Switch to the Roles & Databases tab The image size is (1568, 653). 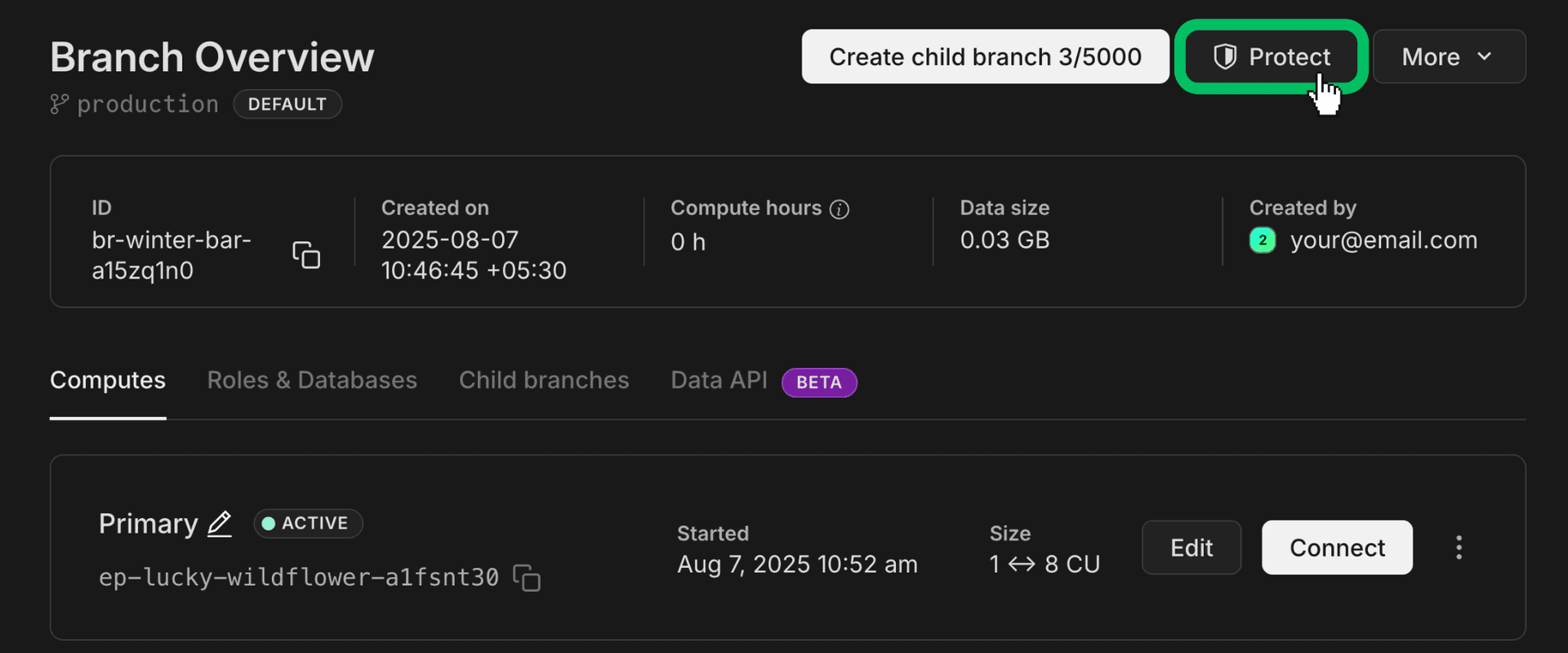312,380
